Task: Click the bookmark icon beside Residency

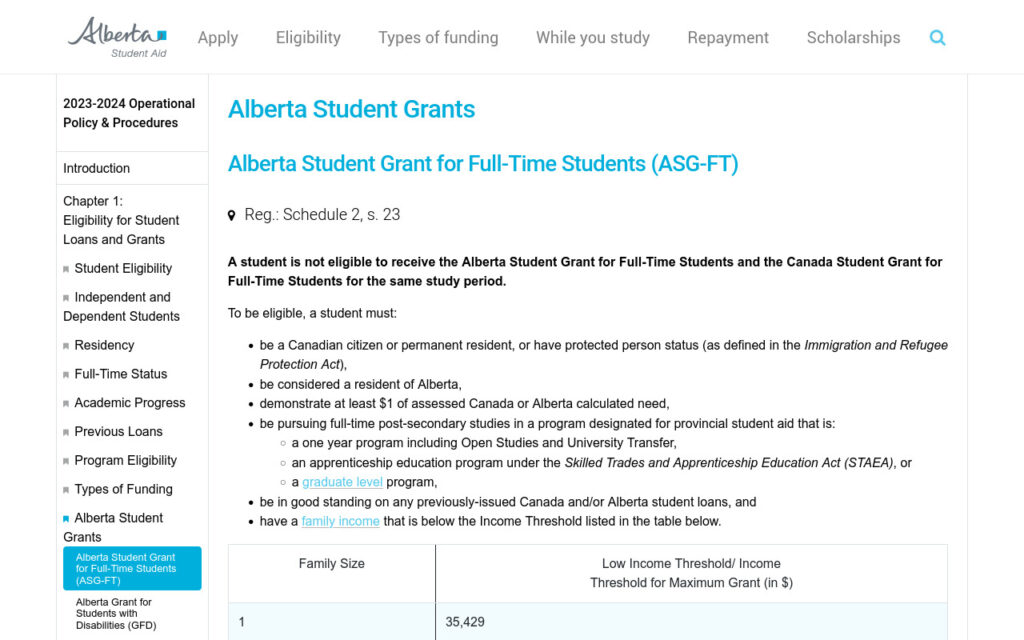Action: point(66,346)
